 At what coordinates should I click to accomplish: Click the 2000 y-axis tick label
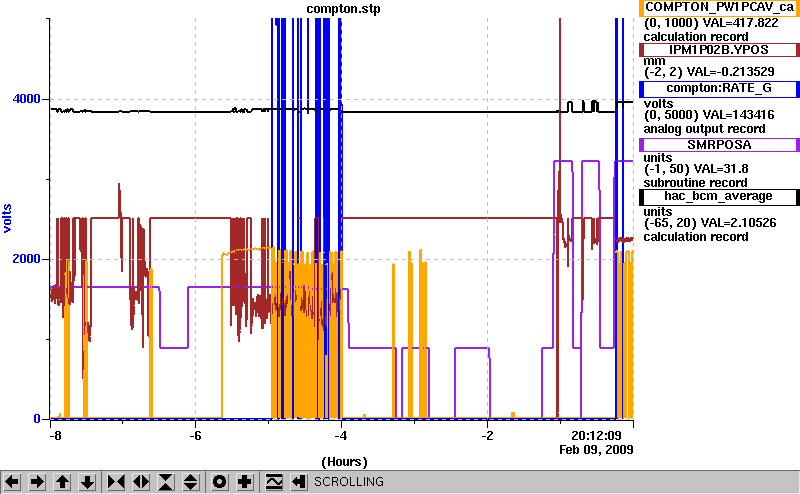[x=27, y=258]
